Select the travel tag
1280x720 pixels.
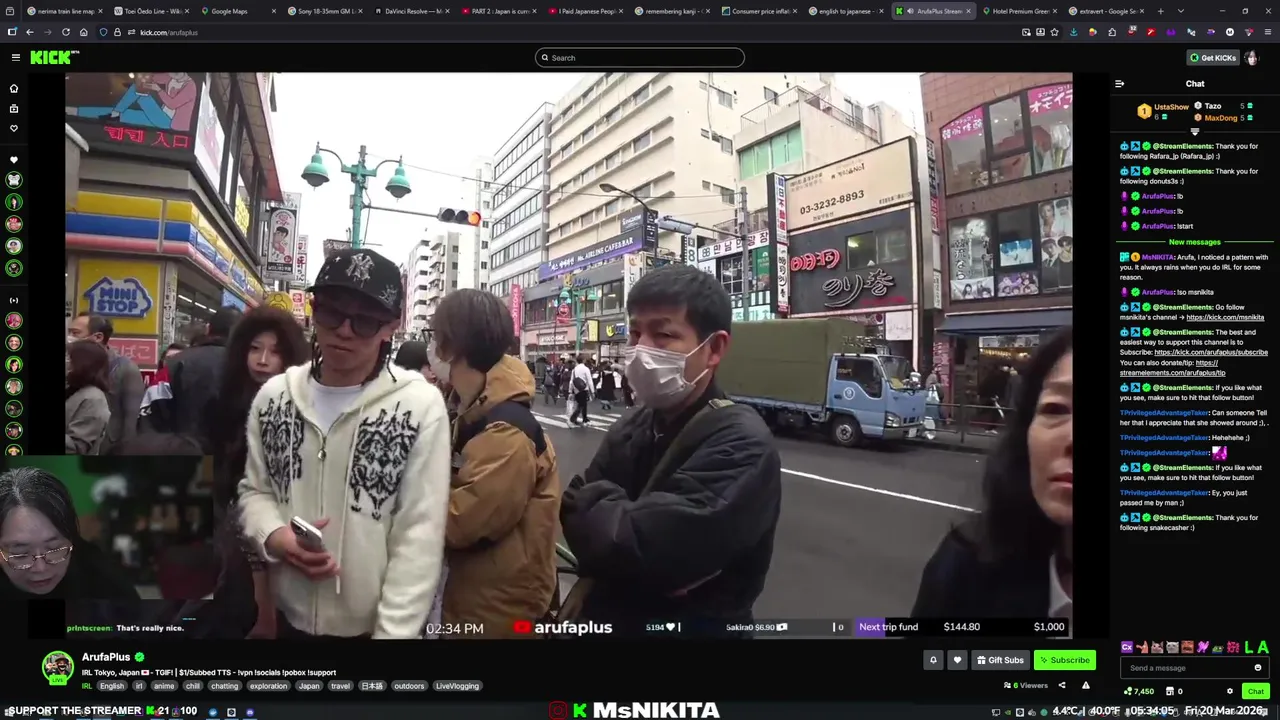point(340,686)
